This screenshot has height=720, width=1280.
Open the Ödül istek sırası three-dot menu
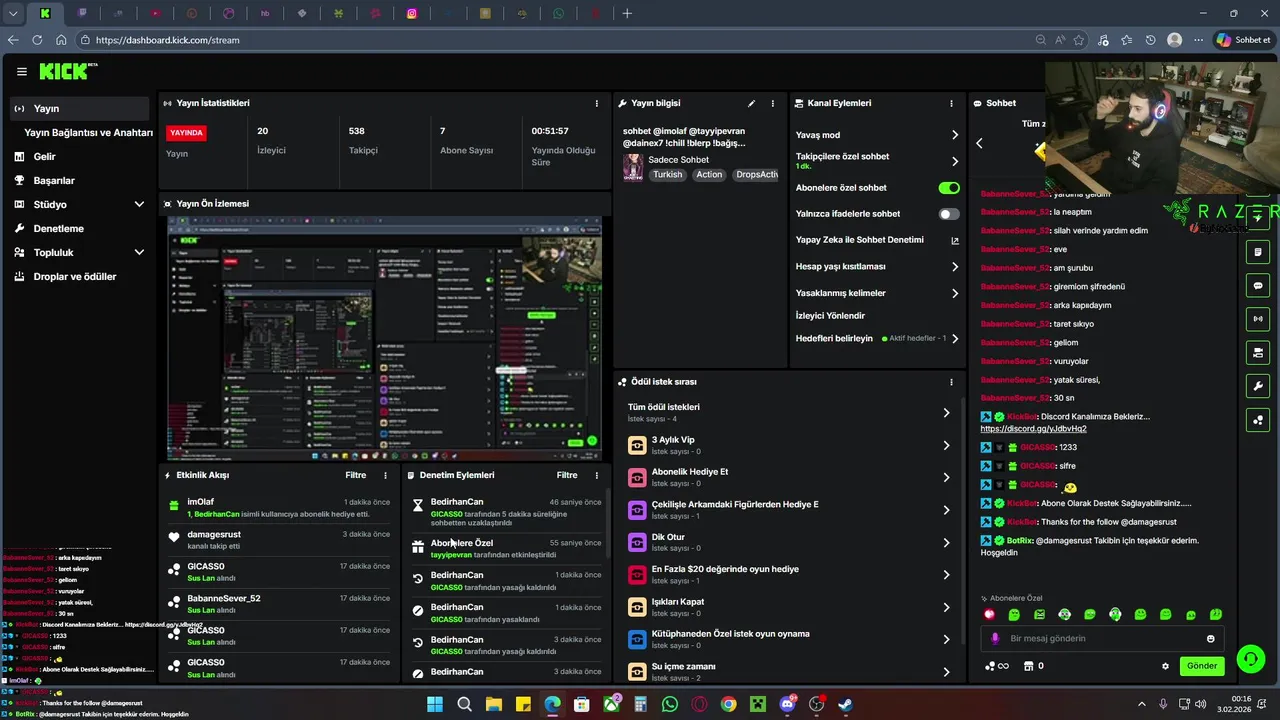point(951,382)
